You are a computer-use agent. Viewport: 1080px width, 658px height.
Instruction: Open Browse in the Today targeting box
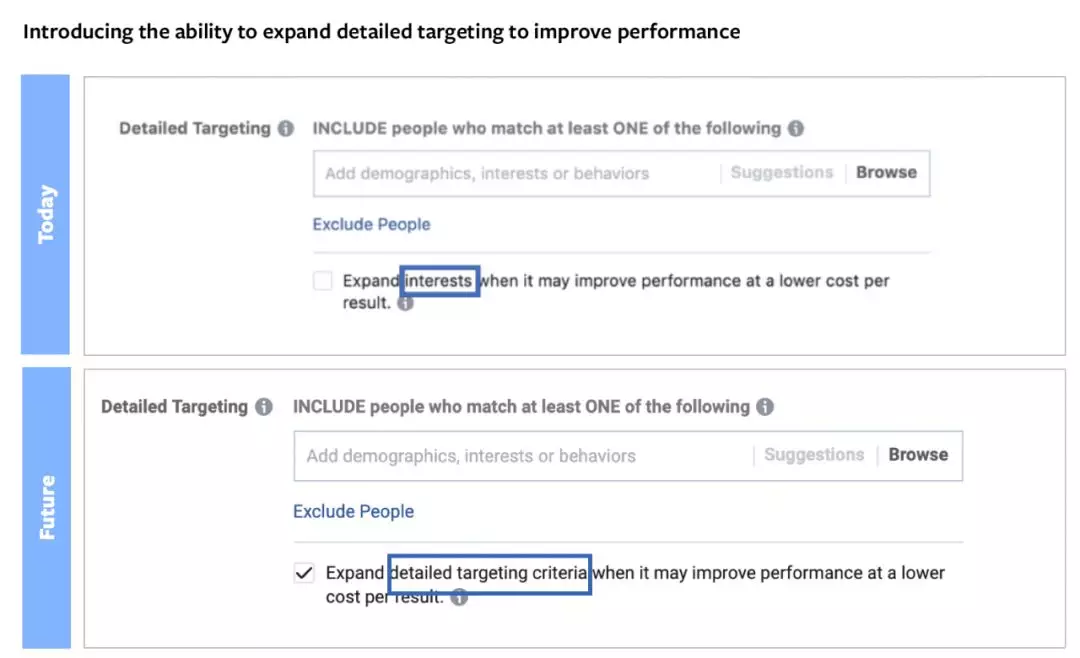[x=886, y=173]
